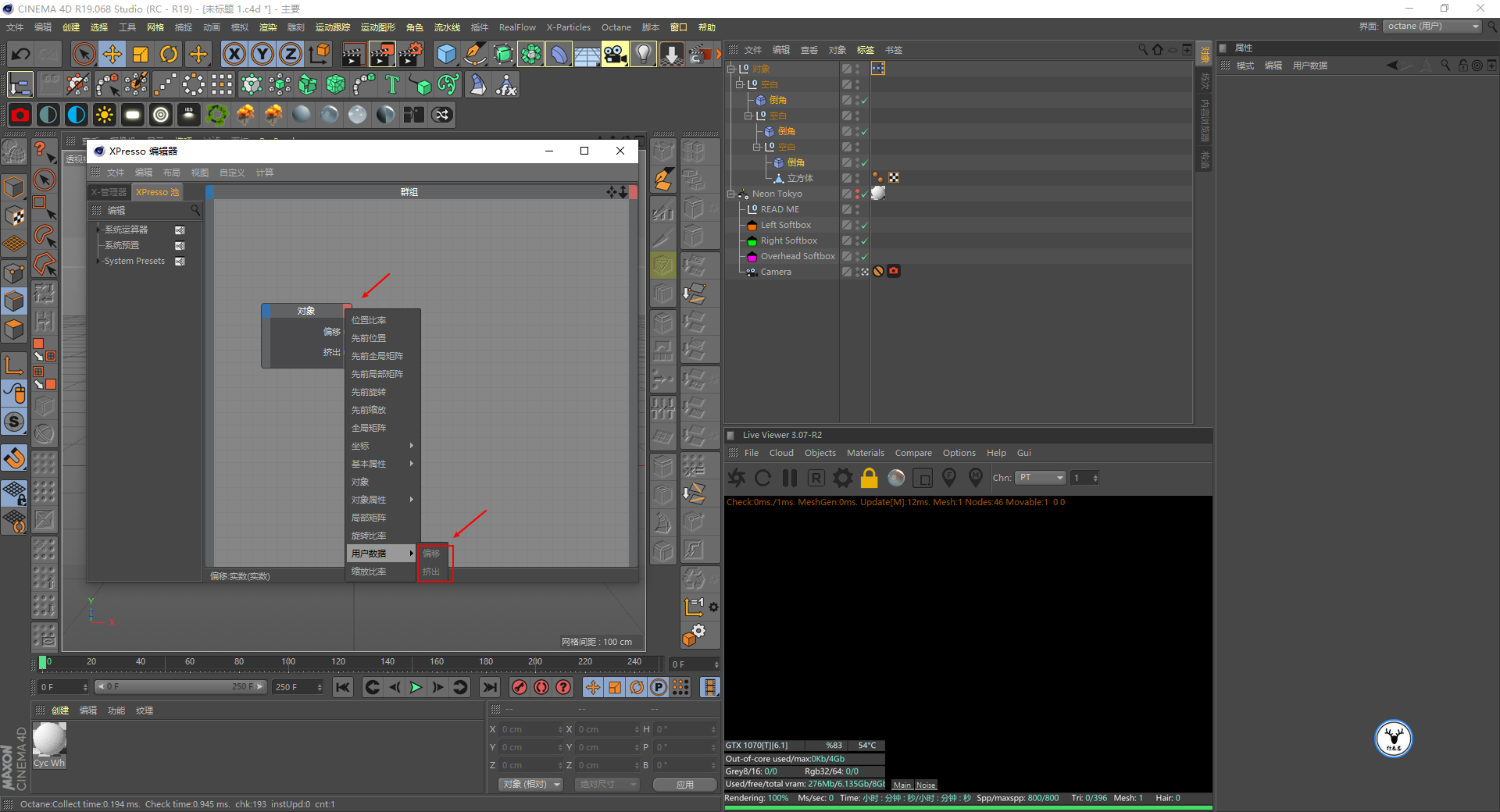Select the Rotate tool in the top toolbar
The width and height of the screenshot is (1500, 812).
click(x=169, y=54)
